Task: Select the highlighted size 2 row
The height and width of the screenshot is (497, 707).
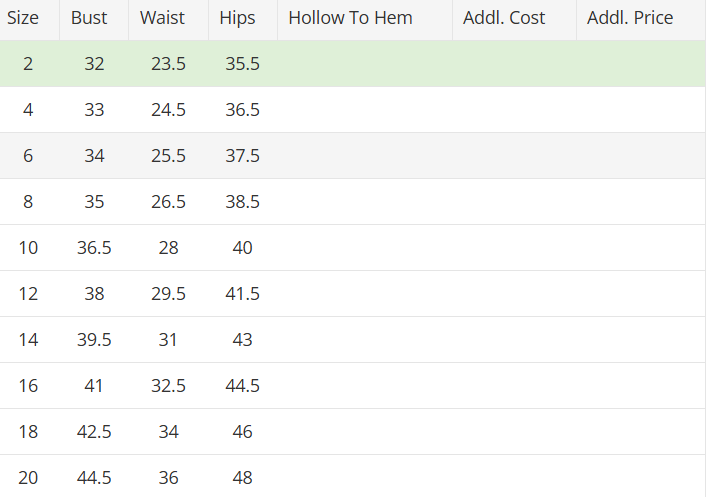Action: point(28,64)
